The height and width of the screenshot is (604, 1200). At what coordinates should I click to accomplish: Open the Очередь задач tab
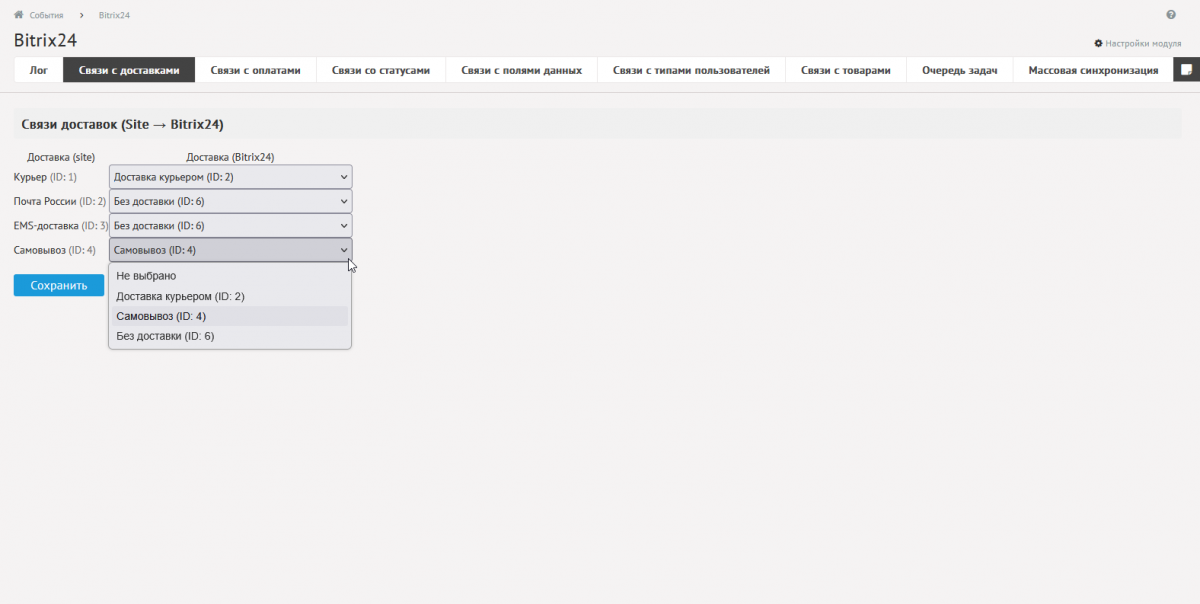point(959,70)
